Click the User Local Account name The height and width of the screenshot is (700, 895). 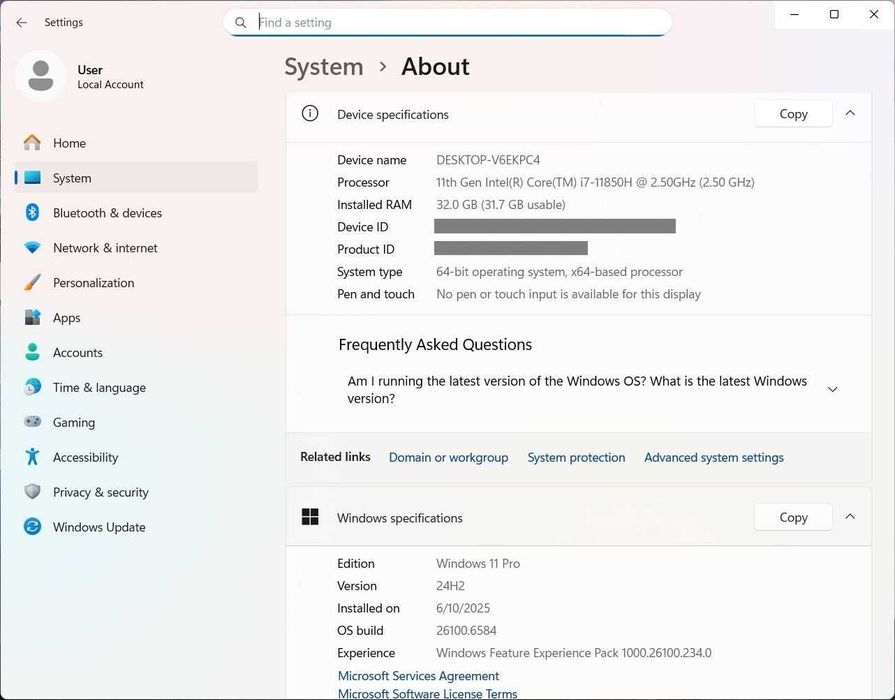click(x=110, y=77)
